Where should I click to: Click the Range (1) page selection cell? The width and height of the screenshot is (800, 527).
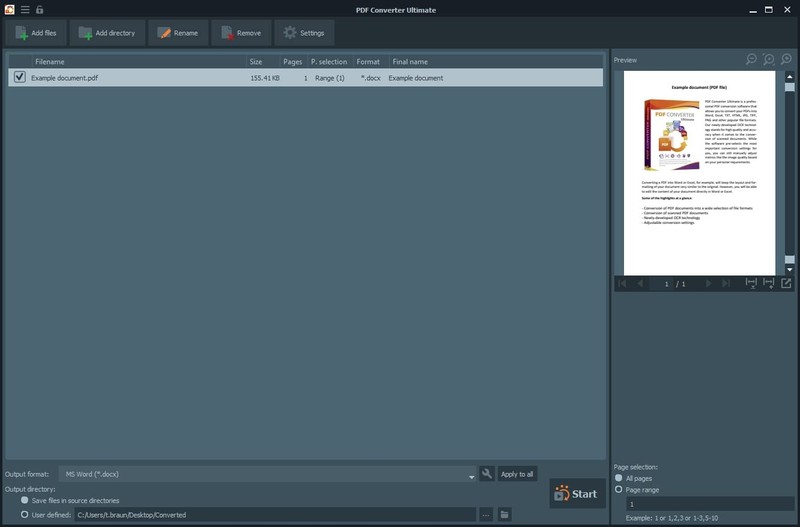click(330, 78)
